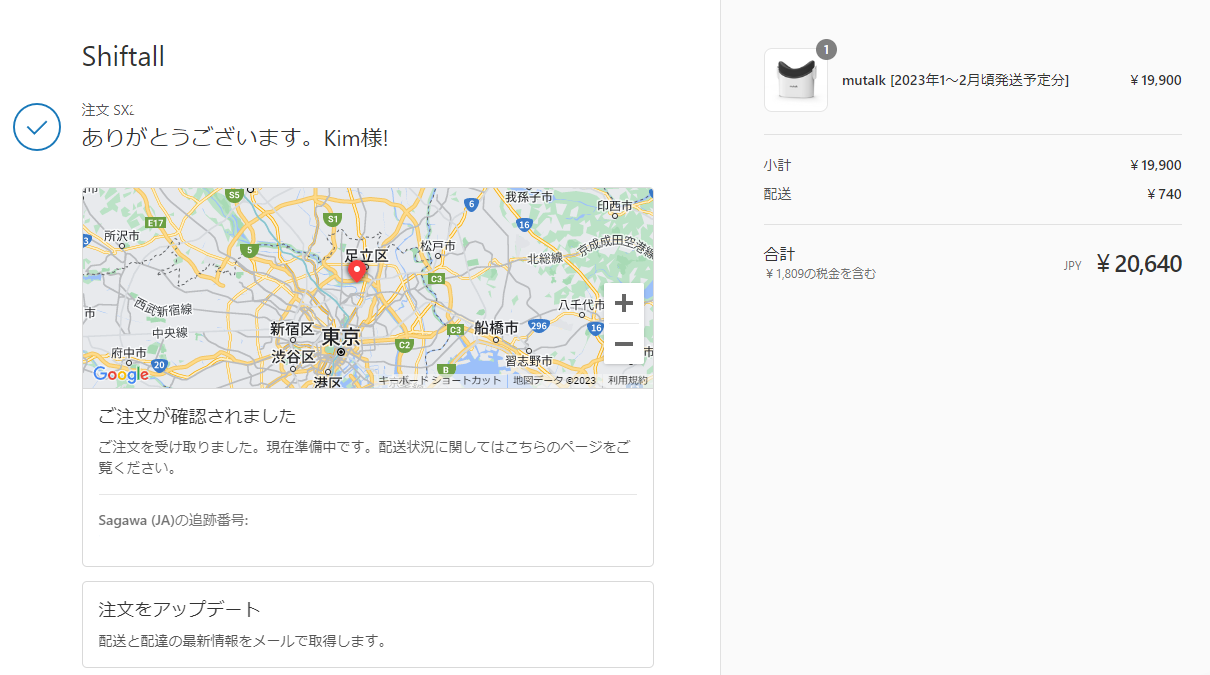Click the 地図データ ©2023 map attribution
Screen dimensions: 1210x675
pyautogui.click(x=554, y=380)
